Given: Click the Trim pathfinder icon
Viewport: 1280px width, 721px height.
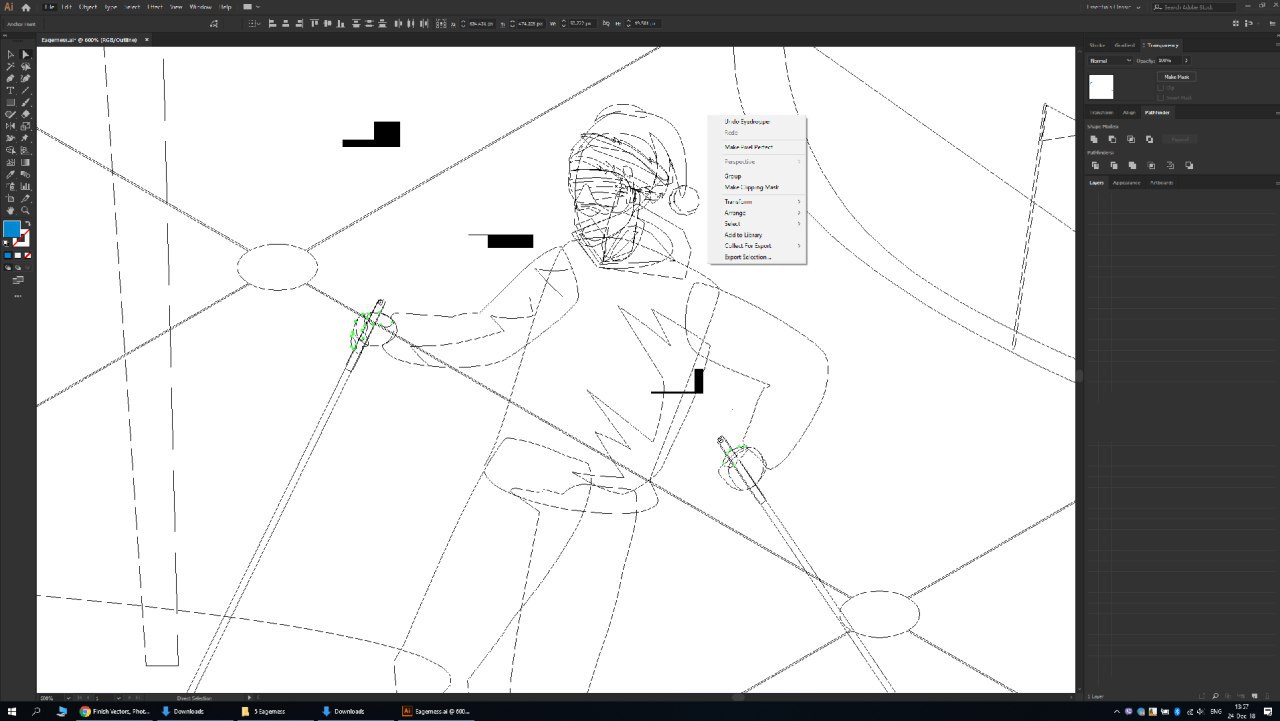Looking at the screenshot, I should [x=1113, y=165].
